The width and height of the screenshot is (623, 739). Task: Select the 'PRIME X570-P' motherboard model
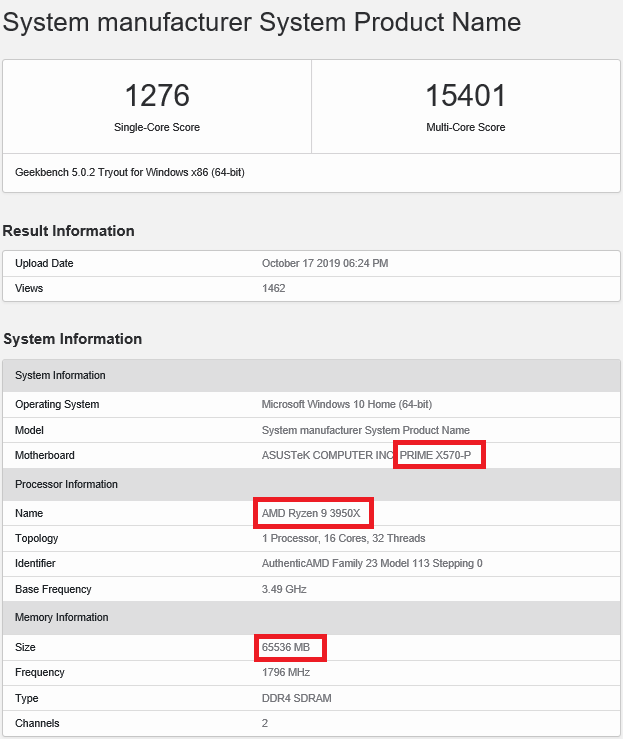(435, 455)
